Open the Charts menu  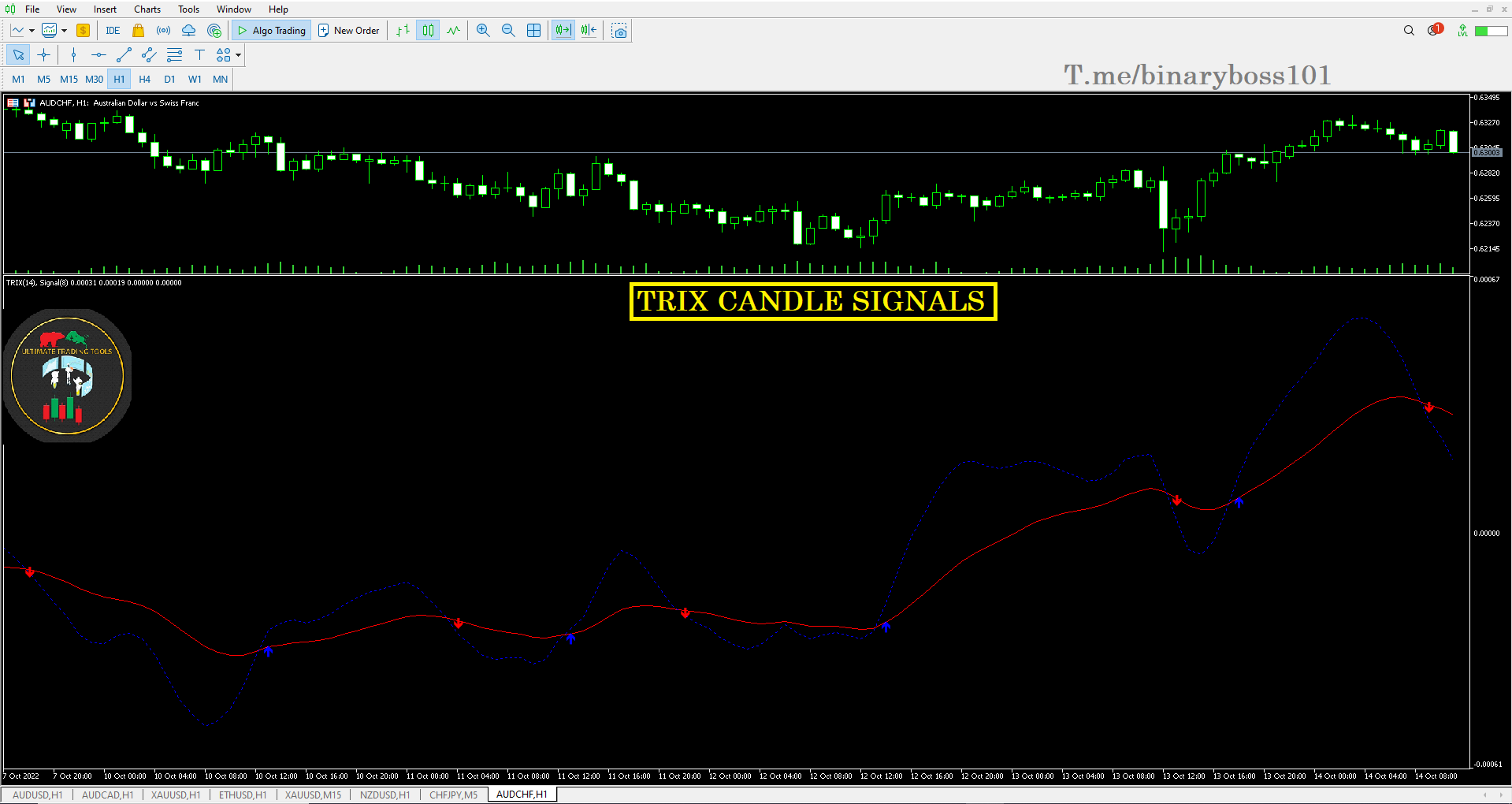147,9
